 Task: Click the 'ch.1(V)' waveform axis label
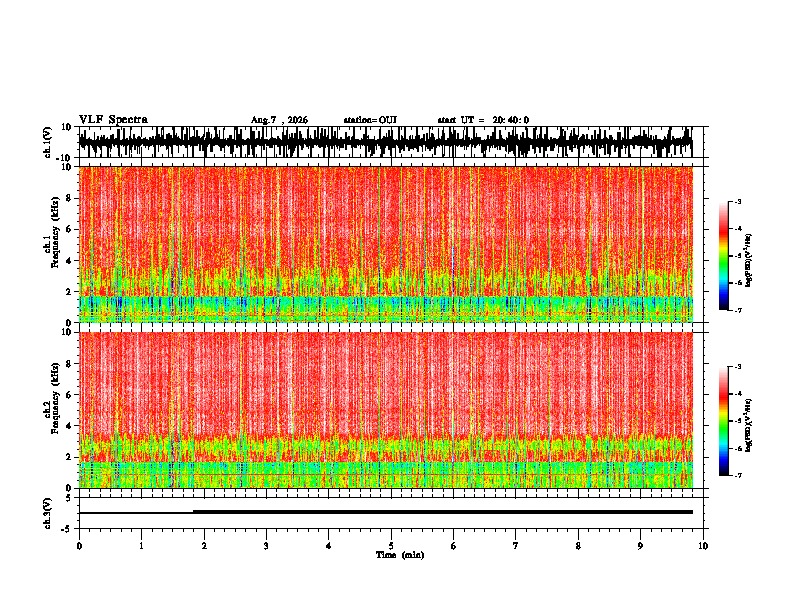coord(48,142)
